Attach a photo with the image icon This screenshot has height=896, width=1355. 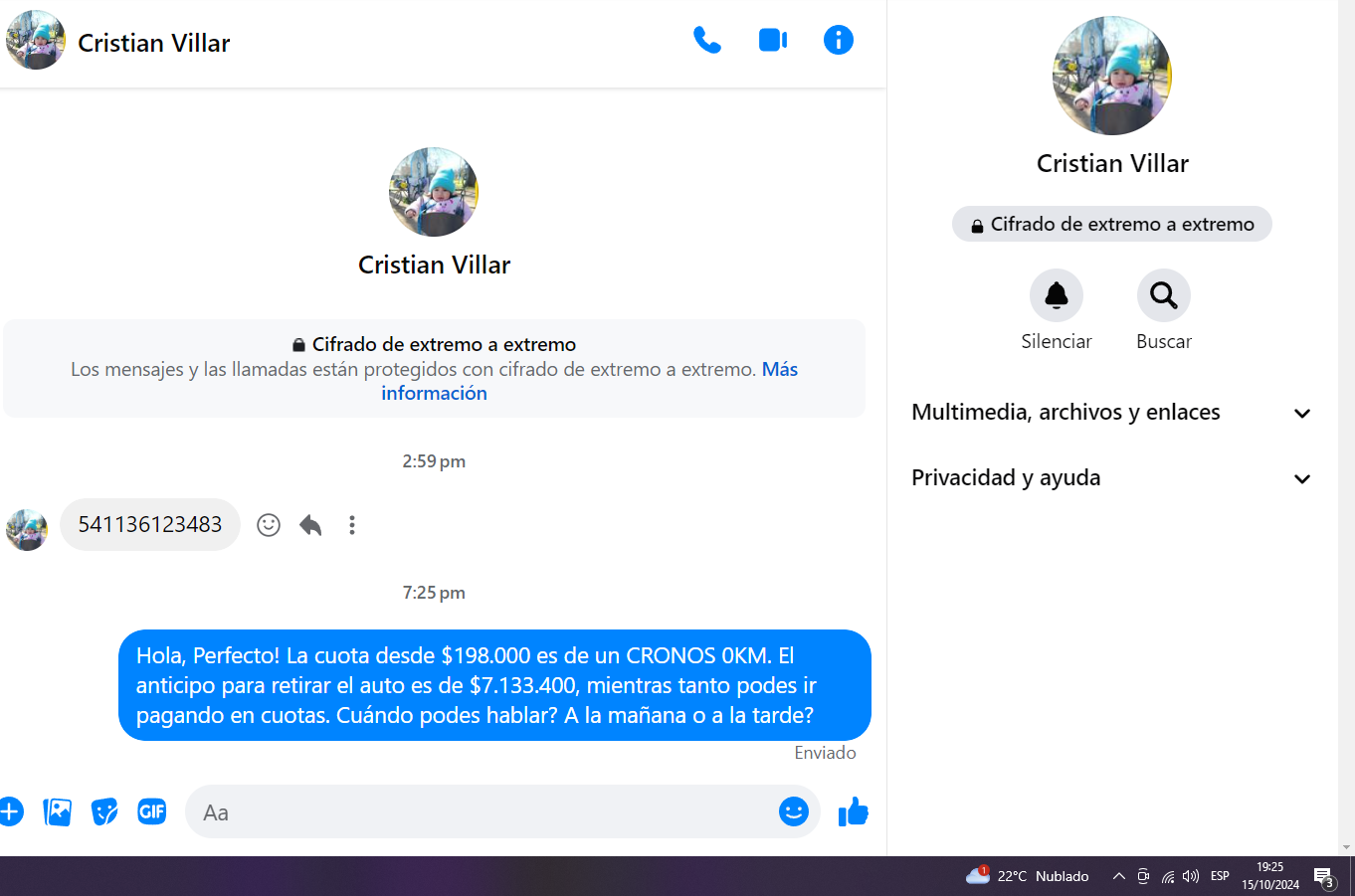[x=58, y=812]
